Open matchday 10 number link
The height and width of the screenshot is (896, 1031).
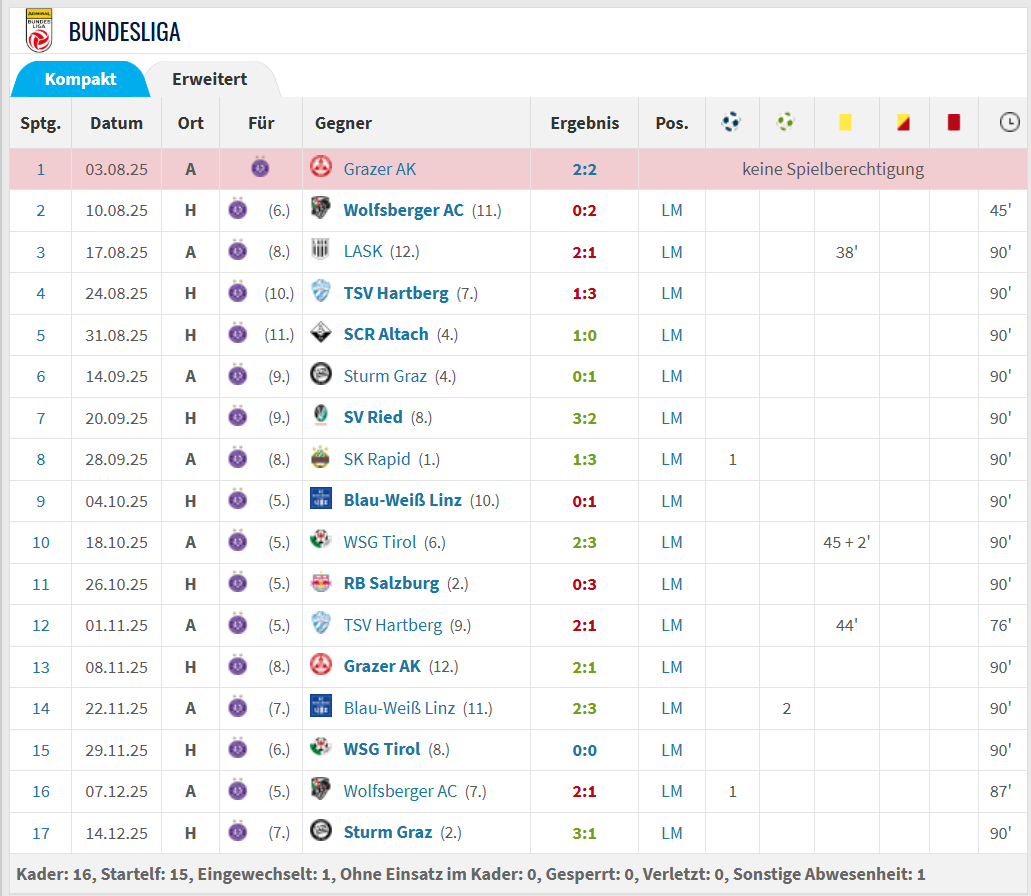point(41,542)
